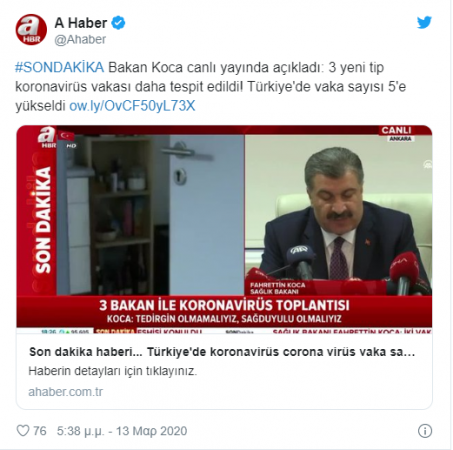Open the tweet info circle icon
Screen dimensions: 453x450
pos(425,431)
